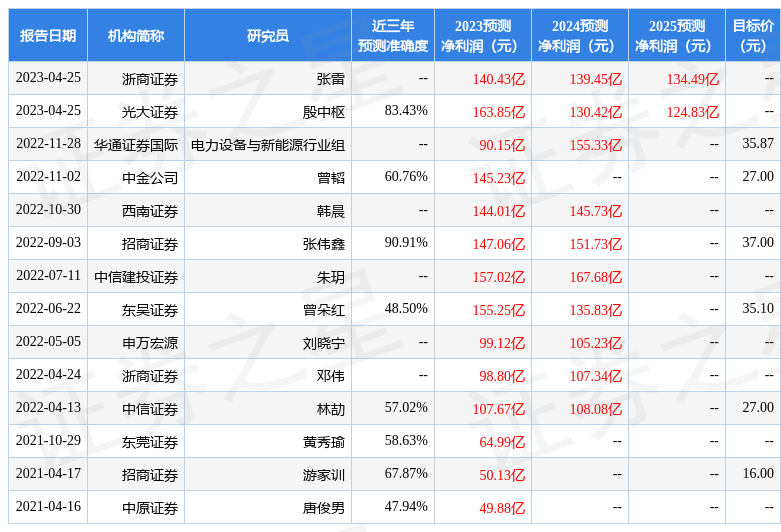Click the 124.83亿 2025 forecast
This screenshot has height=532, width=781.
pyautogui.click(x=693, y=112)
